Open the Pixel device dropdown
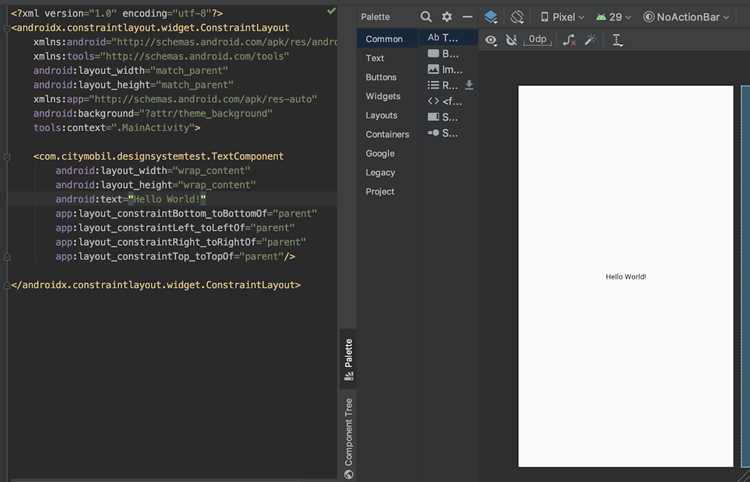 (x=562, y=17)
